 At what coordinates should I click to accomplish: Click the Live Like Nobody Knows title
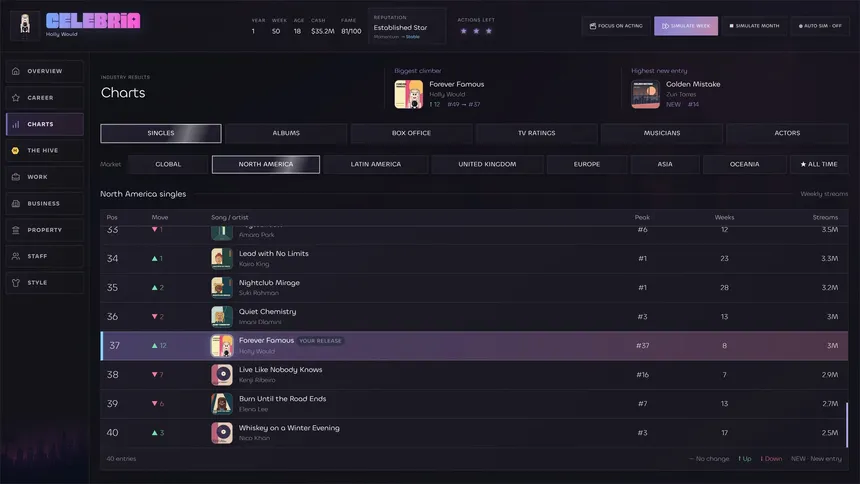280,369
